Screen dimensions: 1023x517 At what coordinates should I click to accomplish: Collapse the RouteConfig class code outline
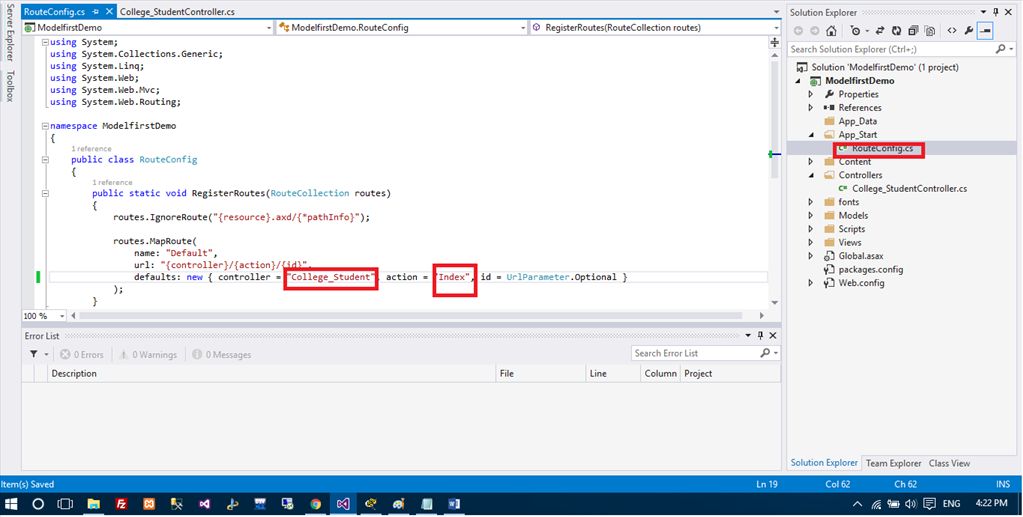45,159
